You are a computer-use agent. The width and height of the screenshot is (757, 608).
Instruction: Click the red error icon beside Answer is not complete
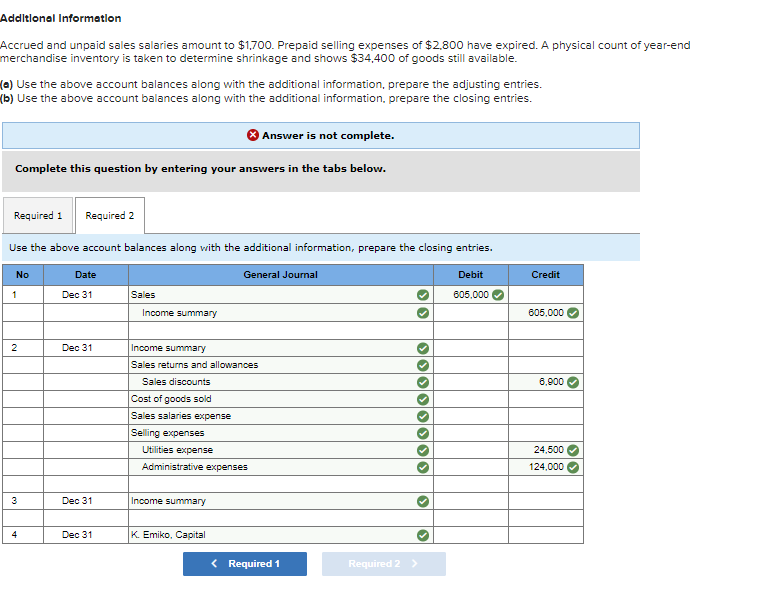coord(252,135)
